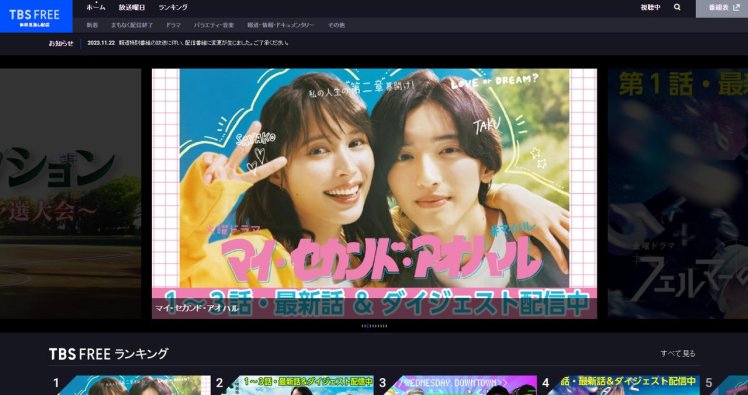Screen dimensions: 748x395
Task: Open the search magnifier icon
Action: point(677,8)
